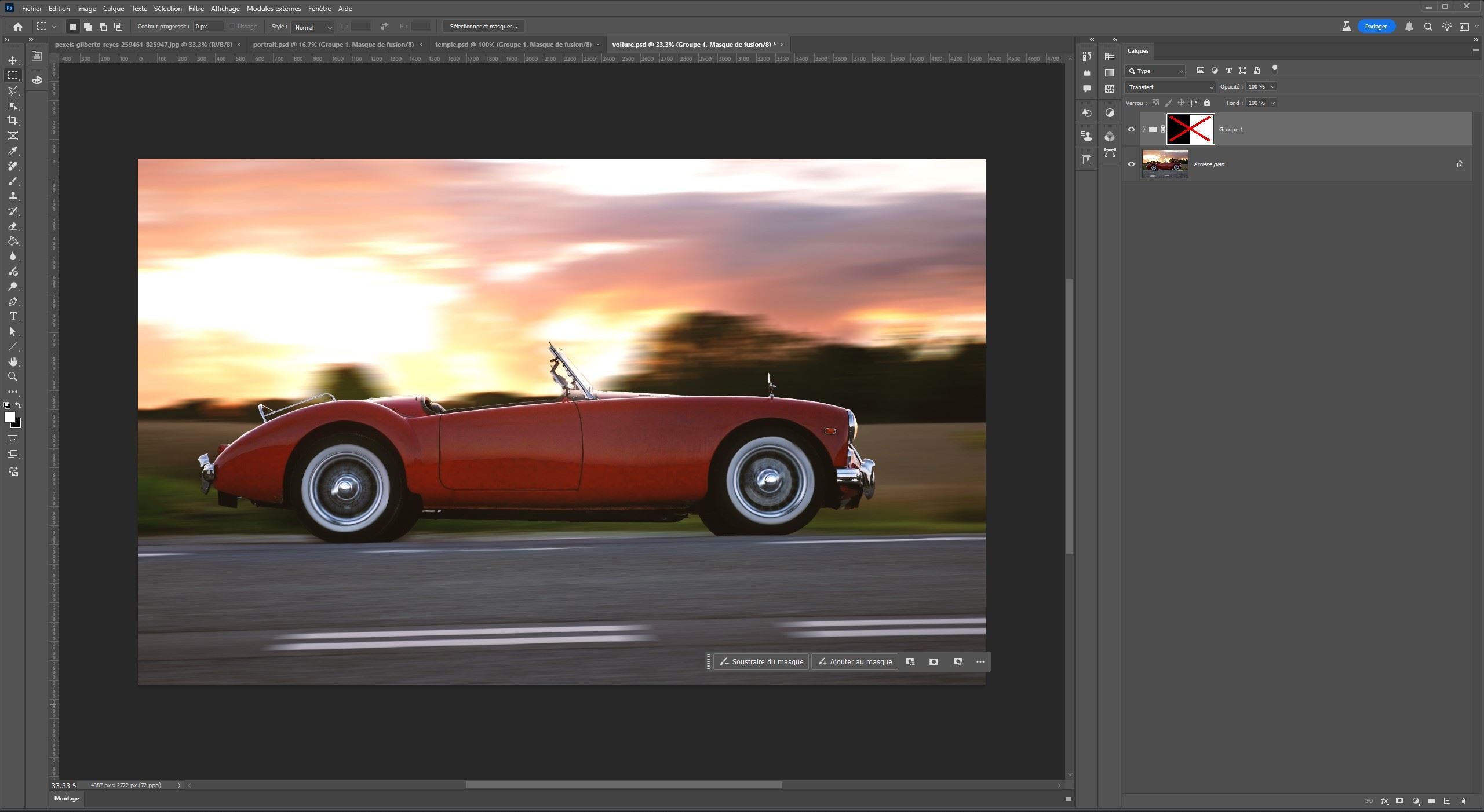Viewport: 1484px width, 812px height.
Task: Open the Filtre menu
Action: pyautogui.click(x=196, y=8)
